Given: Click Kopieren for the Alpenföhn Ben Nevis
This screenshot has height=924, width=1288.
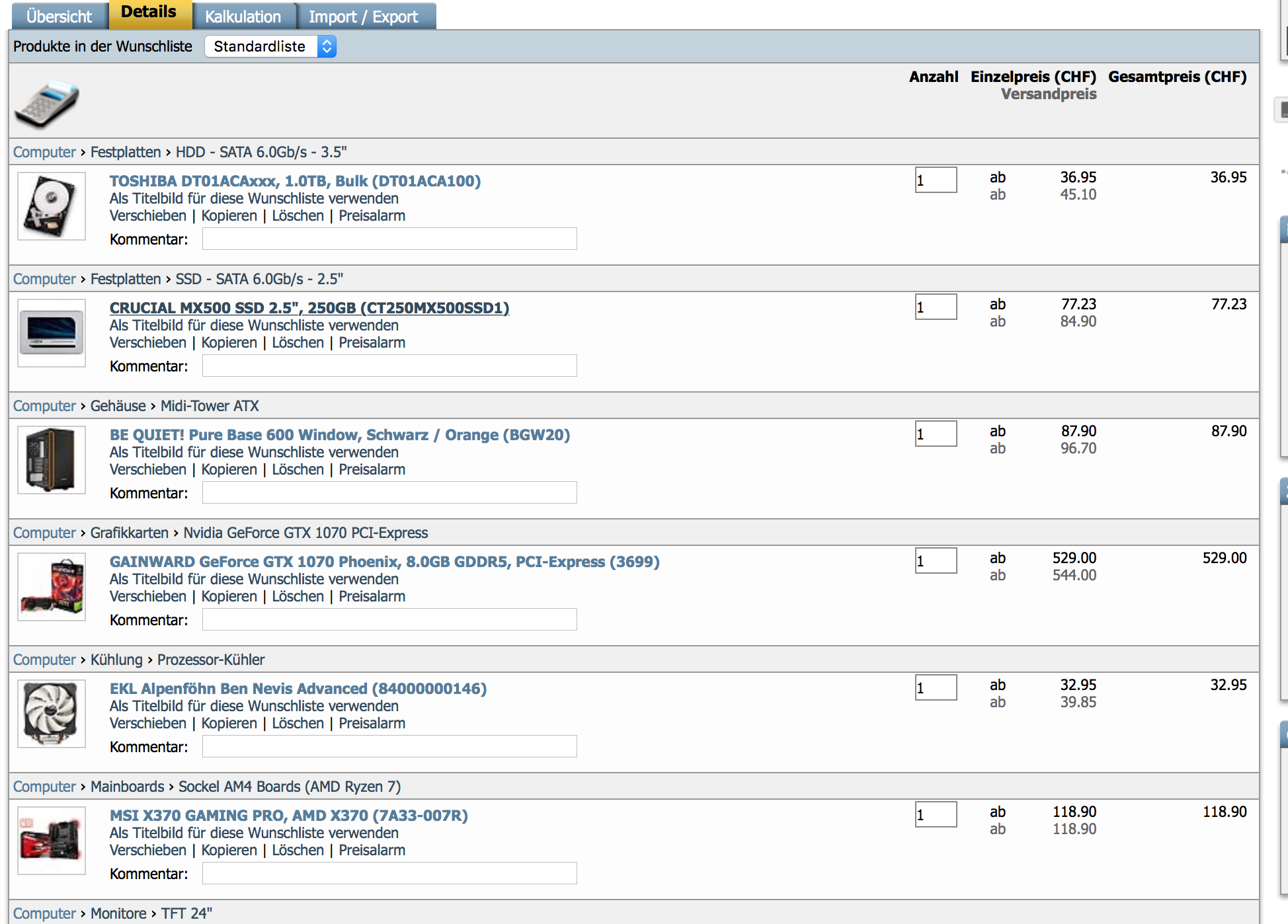Looking at the screenshot, I should [229, 723].
